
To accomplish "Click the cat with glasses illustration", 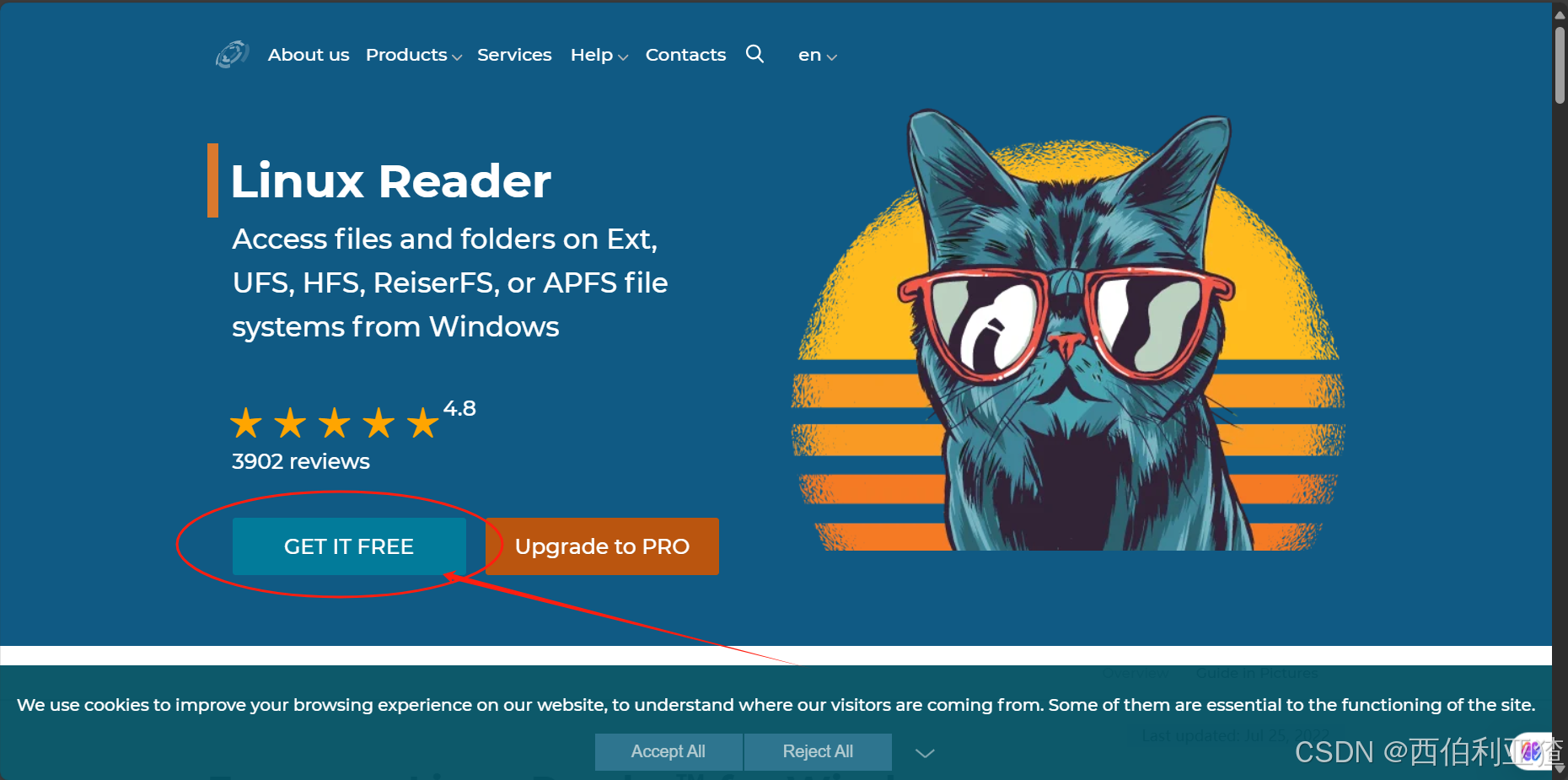I will click(1068, 331).
